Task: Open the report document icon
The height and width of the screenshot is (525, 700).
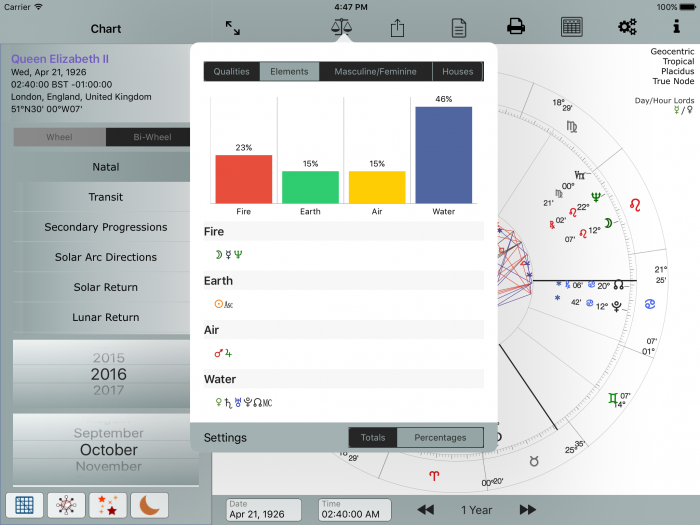Action: 458,28
